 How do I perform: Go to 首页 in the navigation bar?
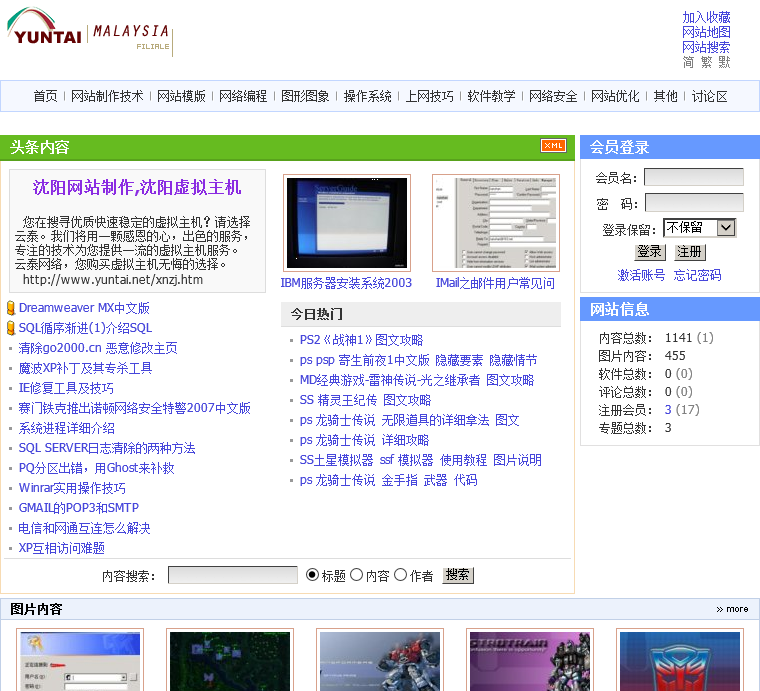tap(46, 96)
